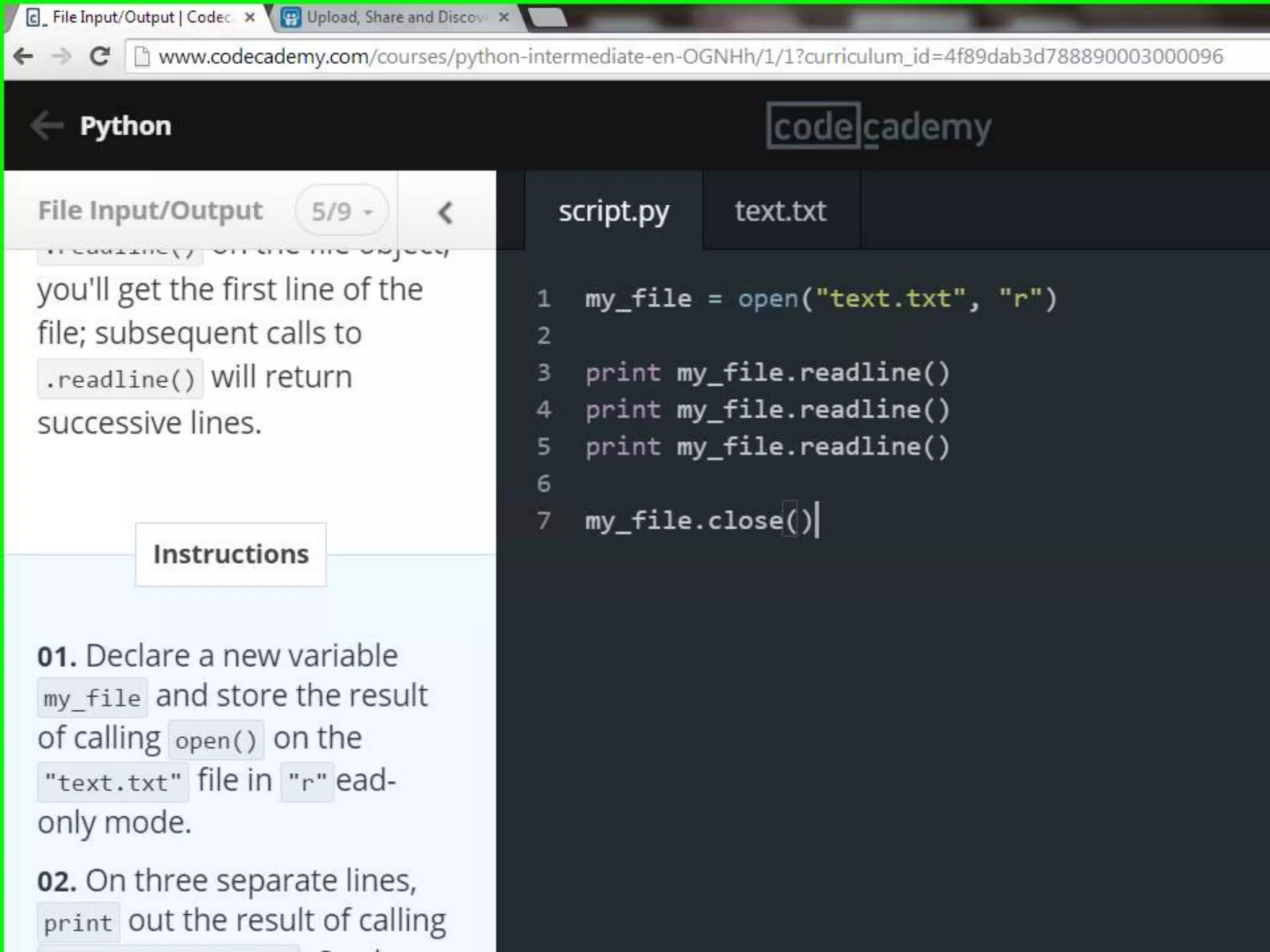Click the Instructions label
Image resolution: width=1270 pixels, height=952 pixels.
pos(231,554)
